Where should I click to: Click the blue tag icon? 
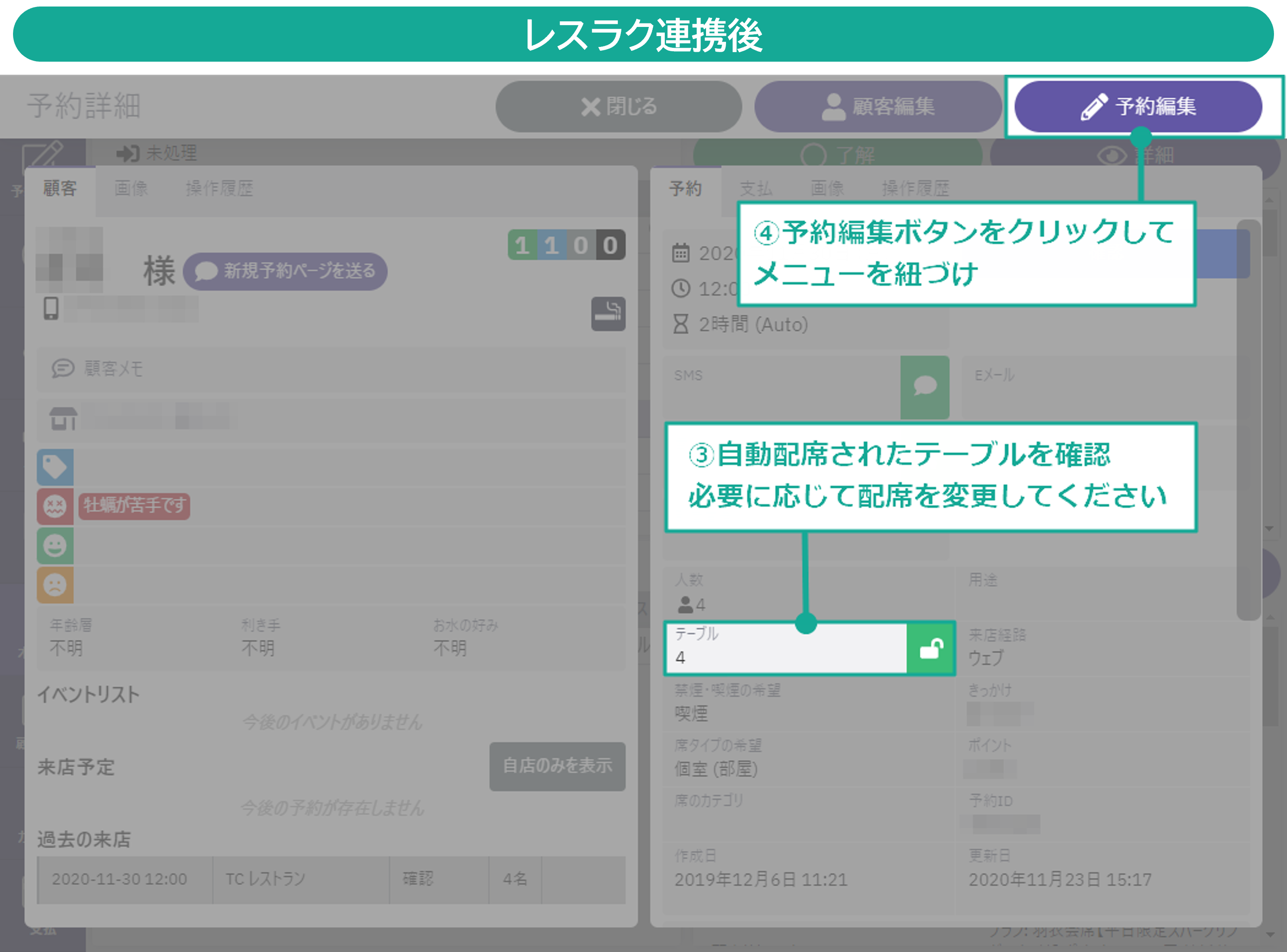tap(55, 467)
